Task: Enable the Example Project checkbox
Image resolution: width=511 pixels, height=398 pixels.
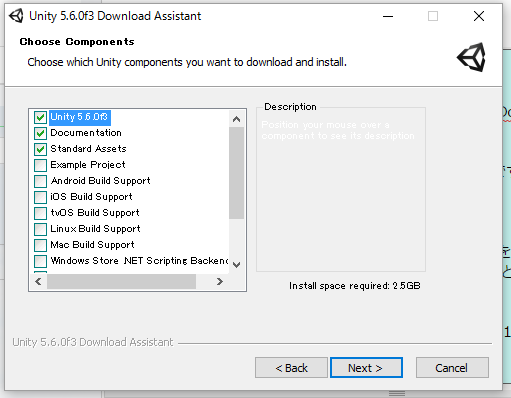Action: tap(40, 165)
